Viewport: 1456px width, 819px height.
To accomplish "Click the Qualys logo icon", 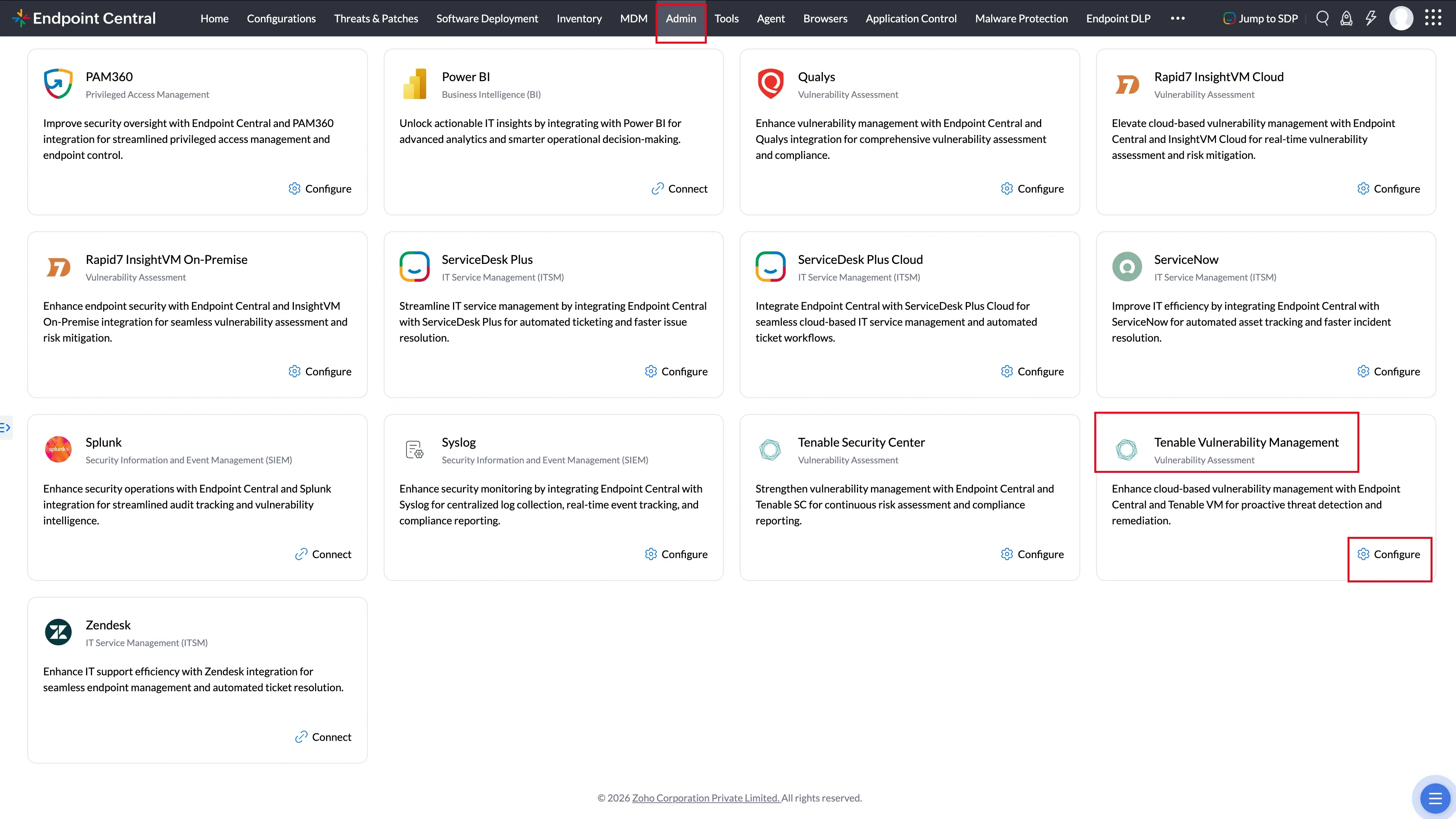I will [770, 84].
